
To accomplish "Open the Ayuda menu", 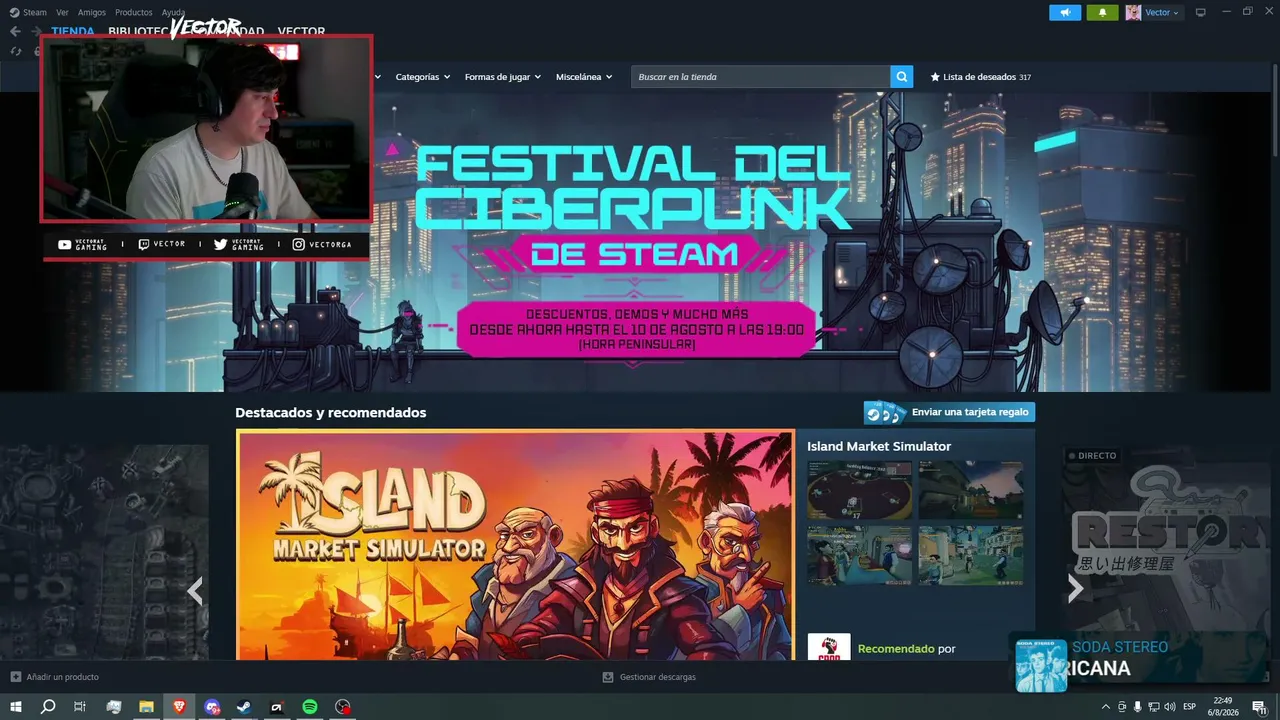I will click(173, 12).
